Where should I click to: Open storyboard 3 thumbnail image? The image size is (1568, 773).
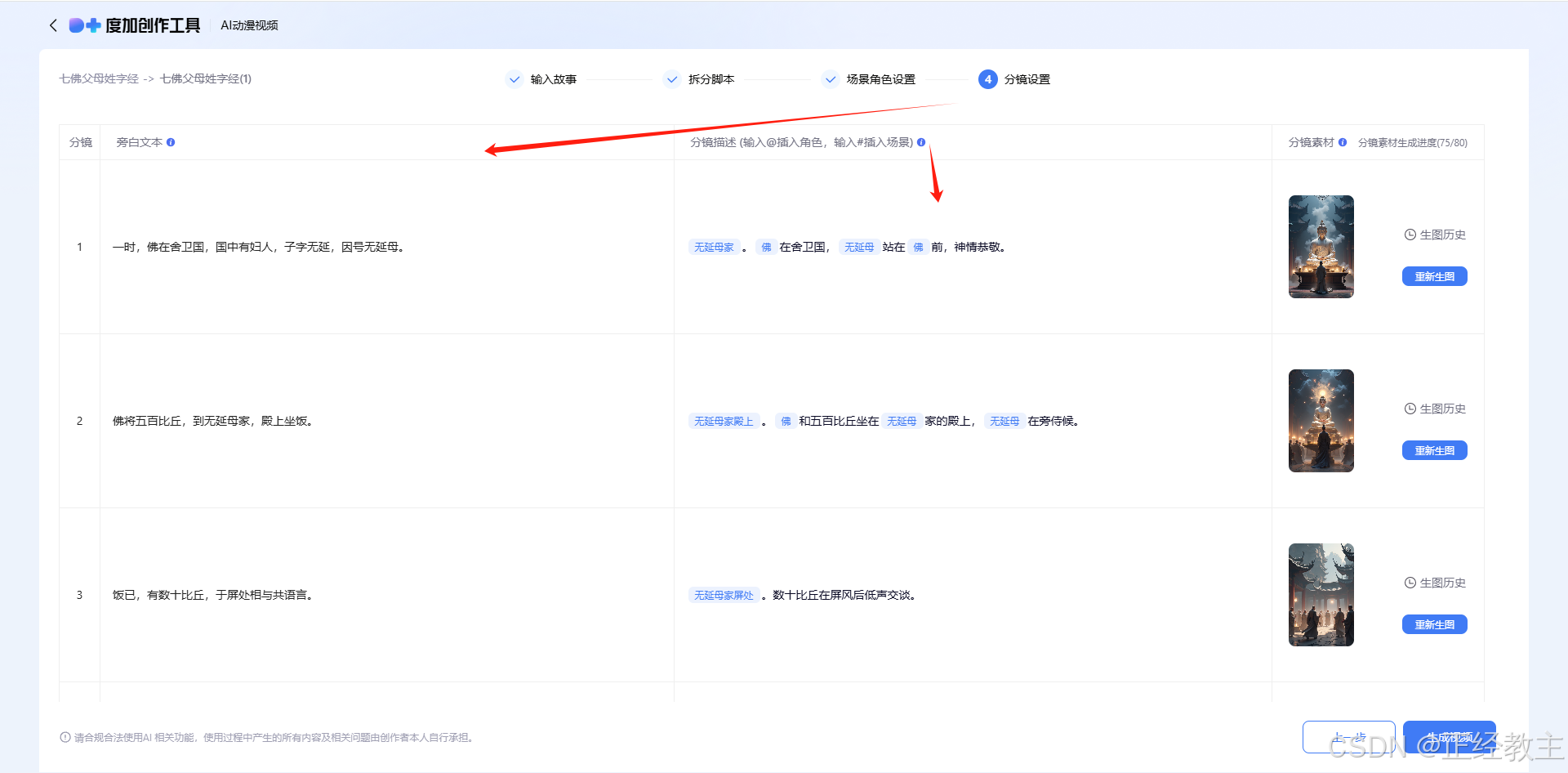click(1321, 595)
